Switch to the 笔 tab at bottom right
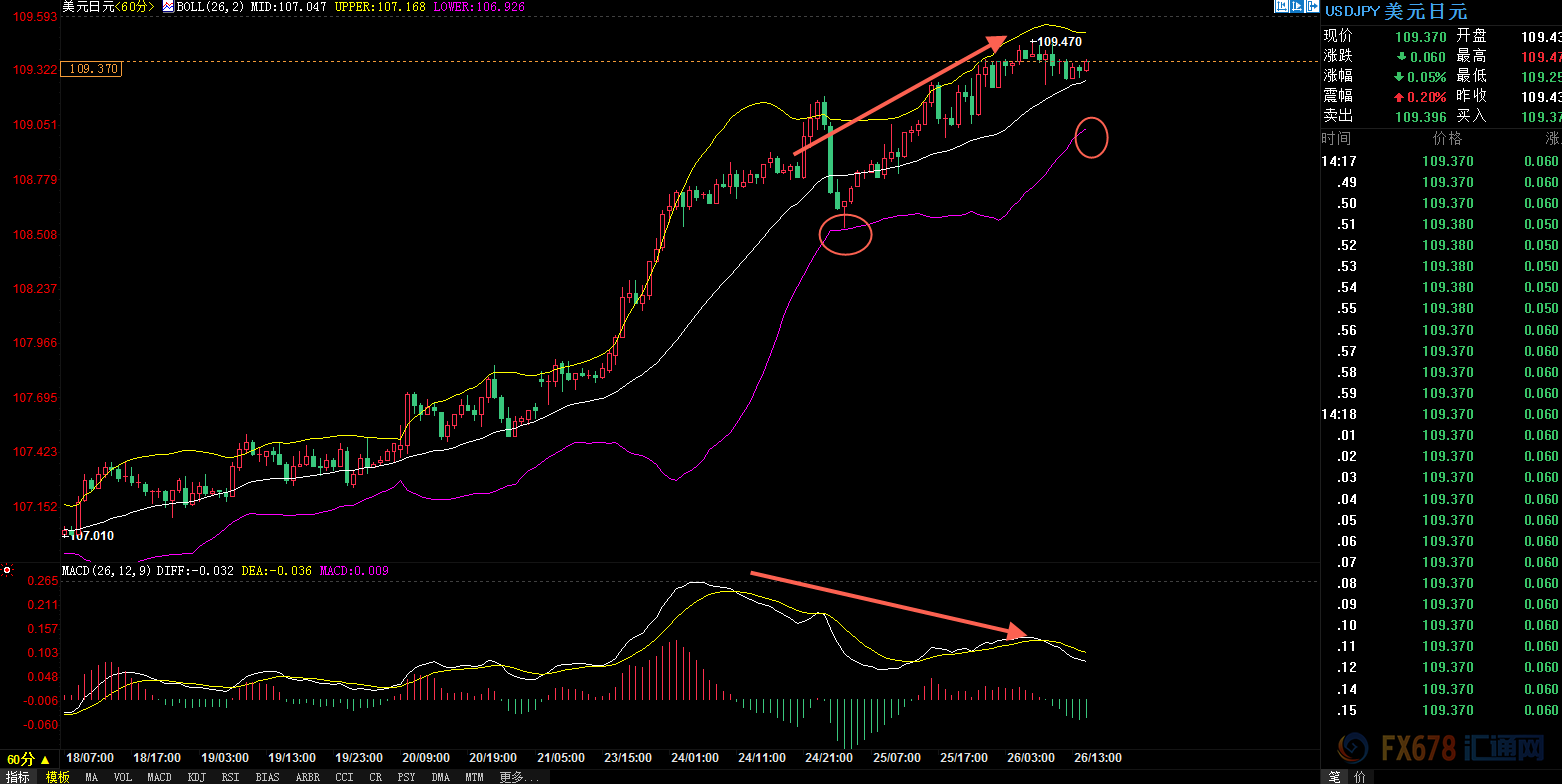This screenshot has width=1562, height=784. coord(1334,777)
